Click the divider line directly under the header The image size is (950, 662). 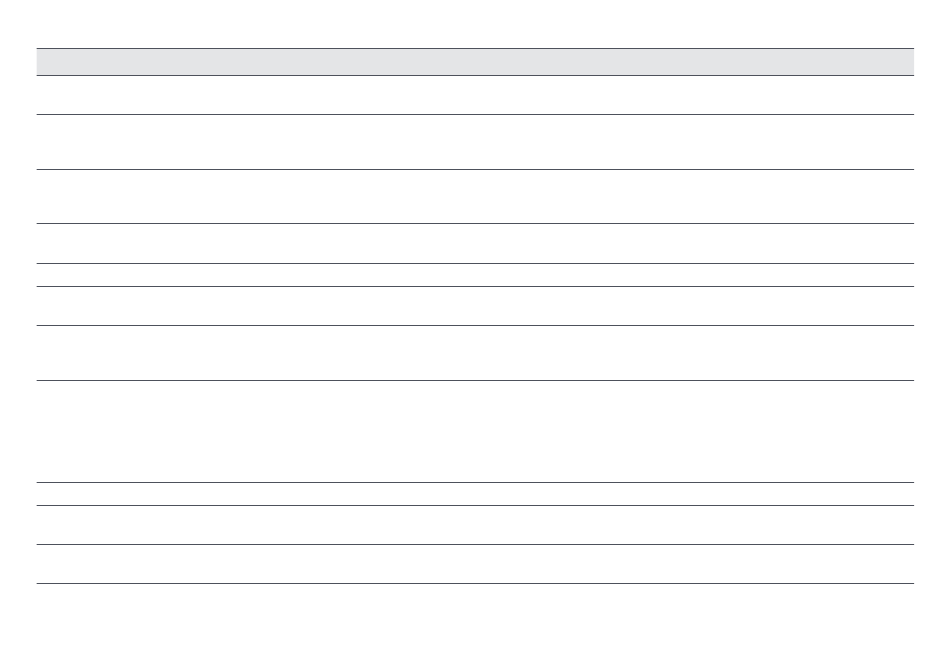(475, 75)
